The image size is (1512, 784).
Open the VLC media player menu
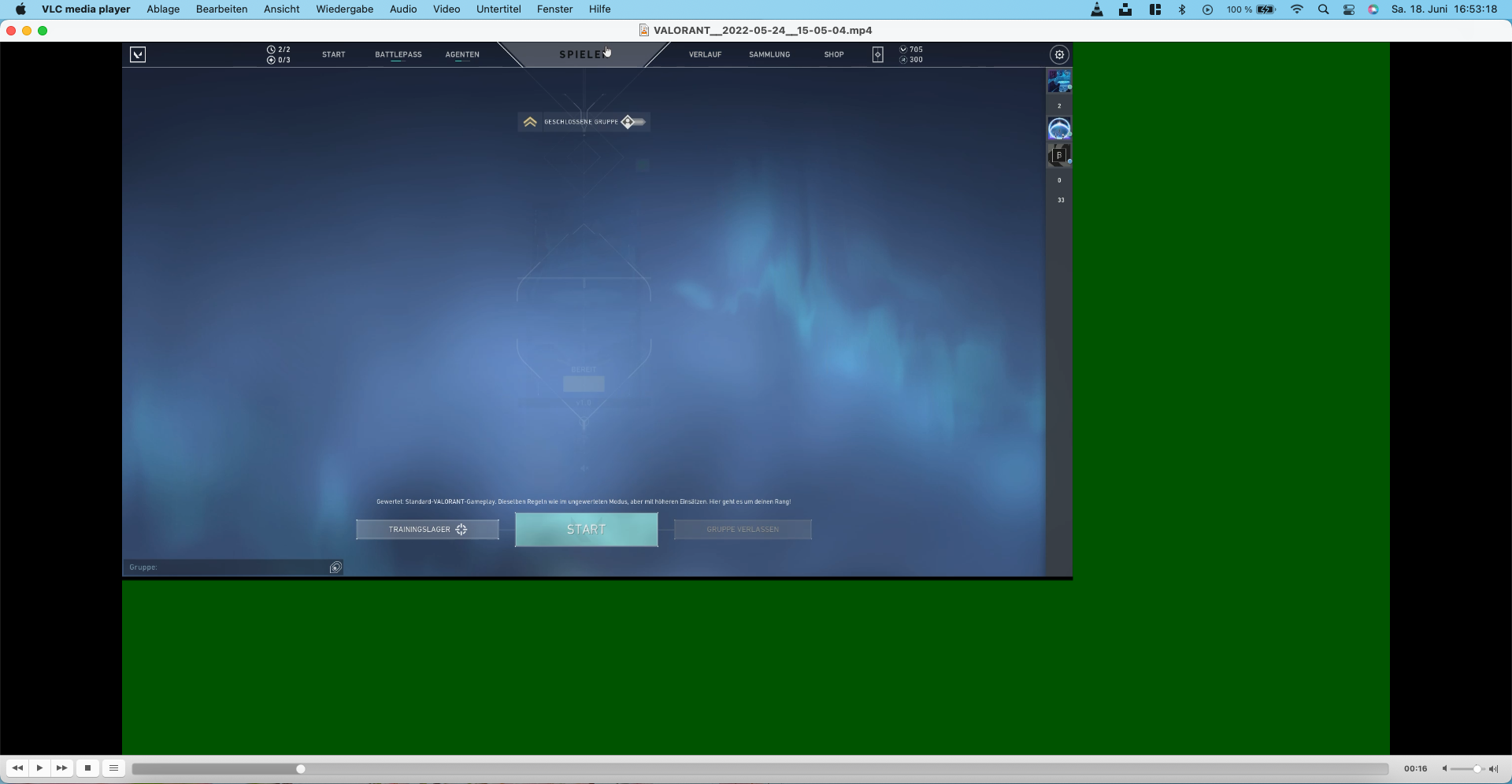[86, 9]
